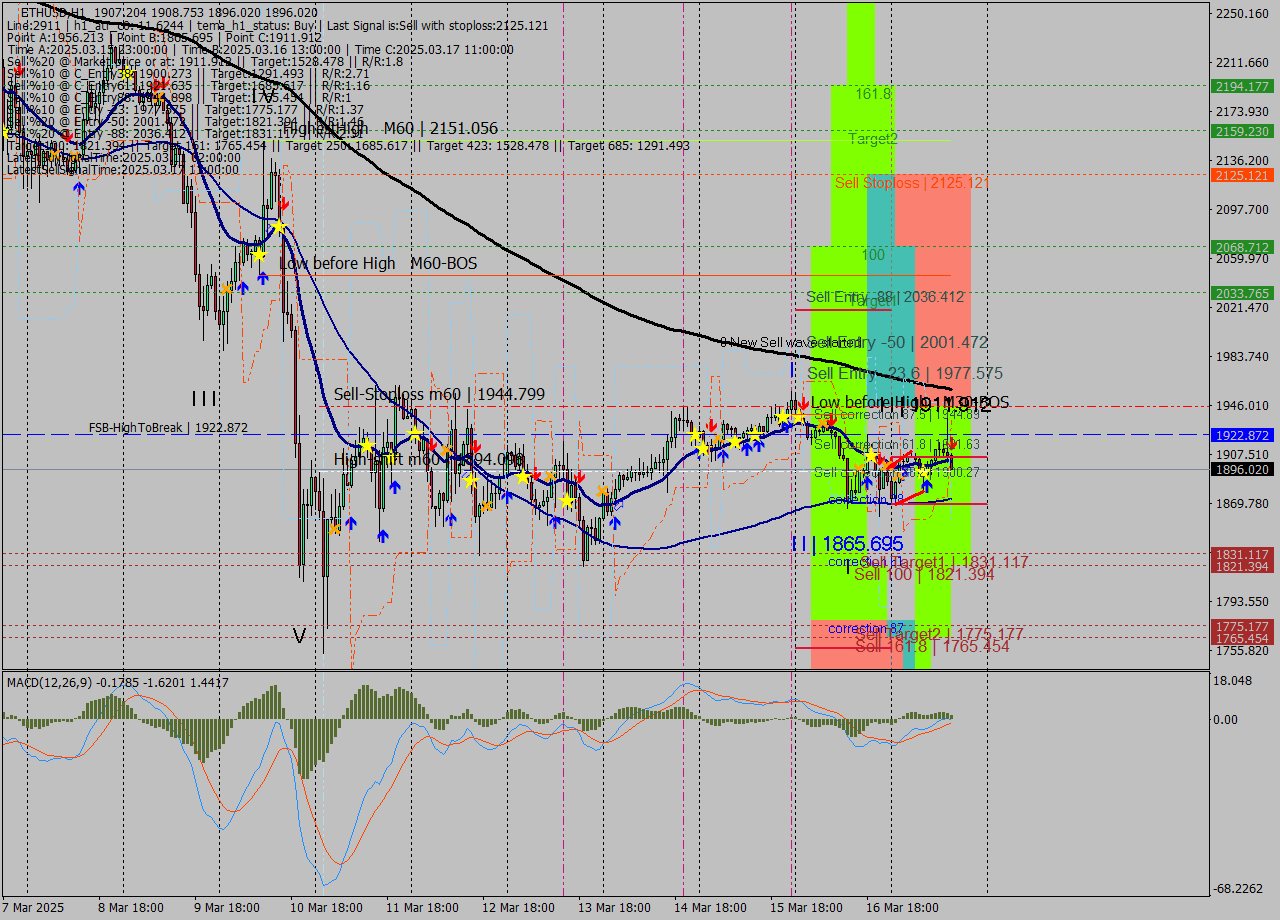Image resolution: width=1280 pixels, height=920 pixels.
Task: Click the blue 1922.872 price axis tag
Action: click(x=1241, y=435)
